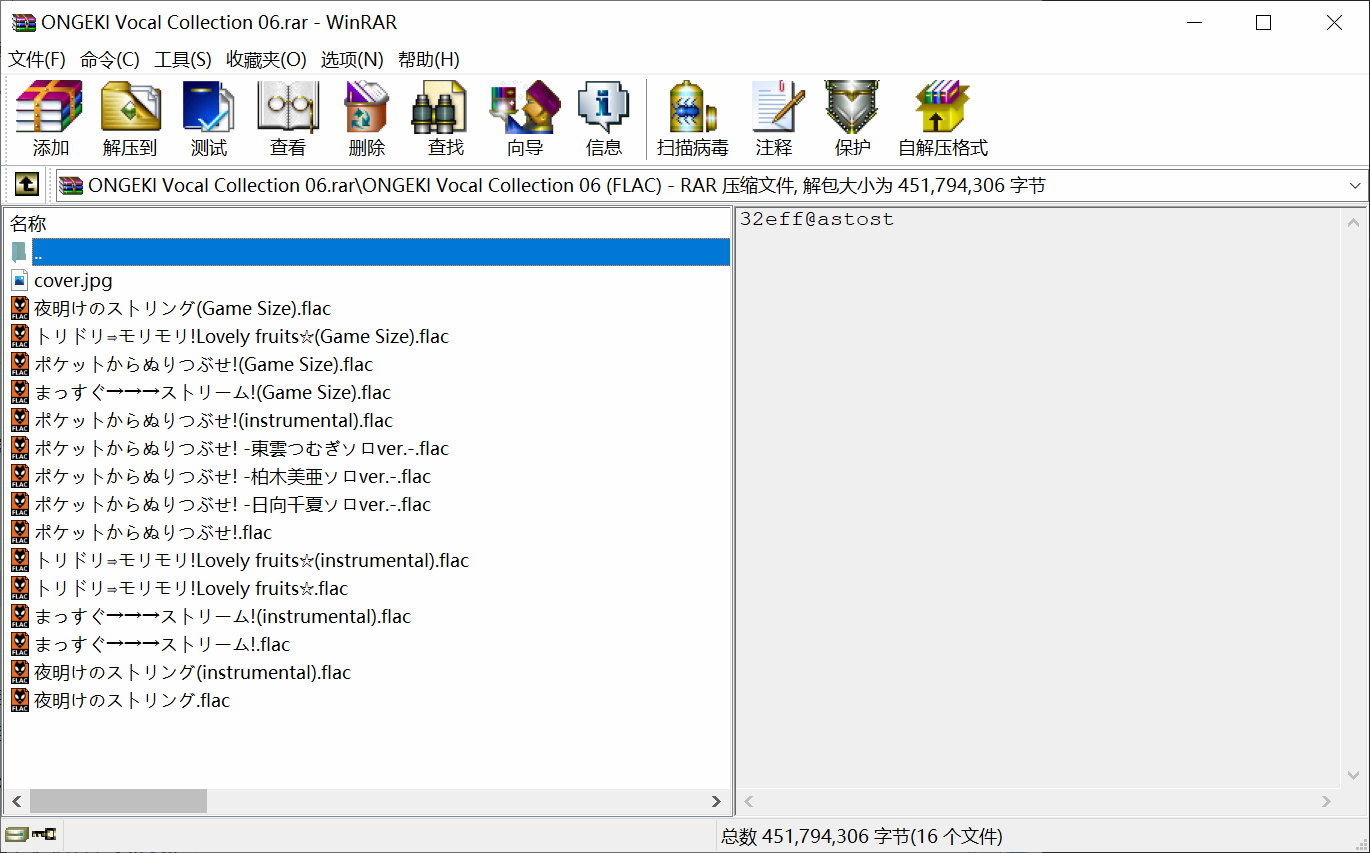Click the password key icon in status bar
This screenshot has width=1370, height=853.
pyautogui.click(x=44, y=834)
